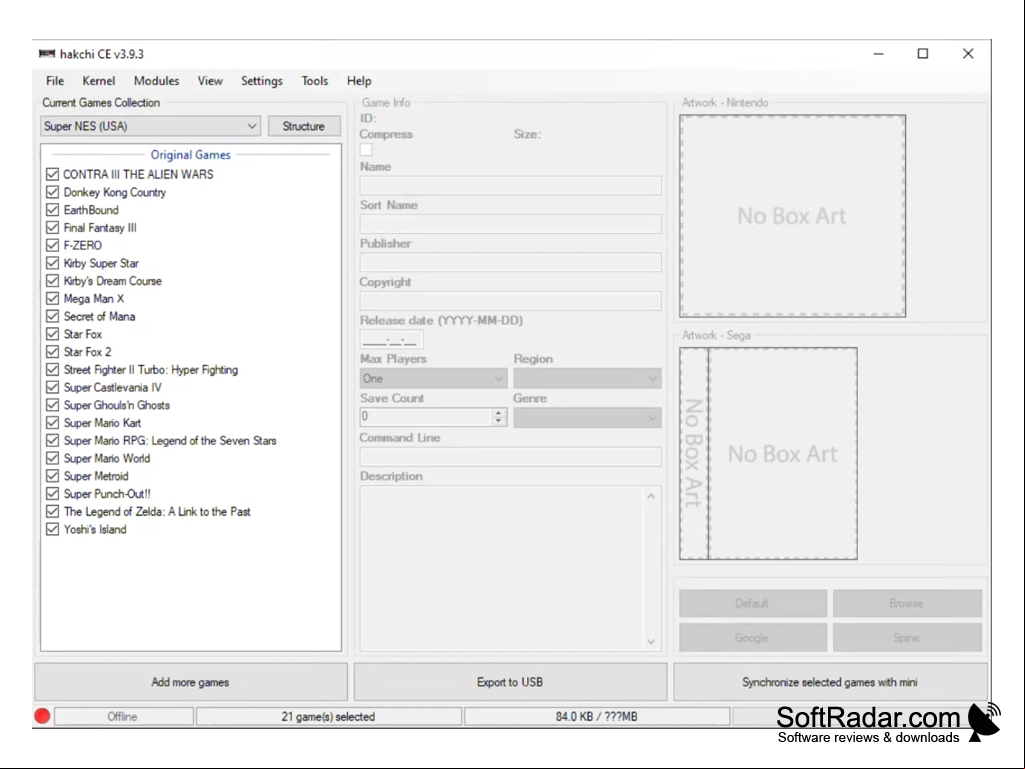Screen dimensions: 1025x769
Task: Open the Max Players dropdown
Action: [x=433, y=379]
